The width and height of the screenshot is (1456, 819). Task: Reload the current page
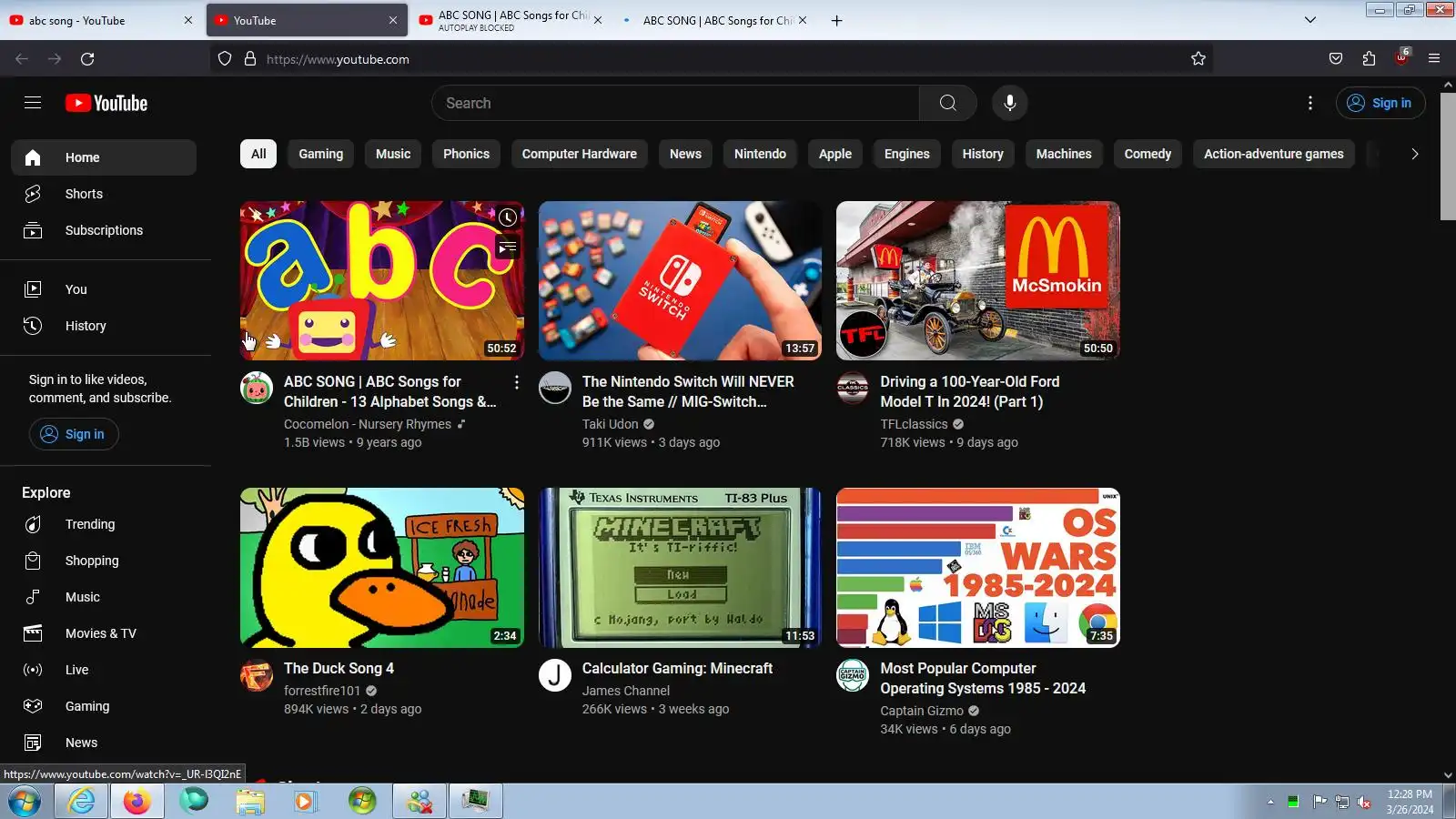coord(87,59)
